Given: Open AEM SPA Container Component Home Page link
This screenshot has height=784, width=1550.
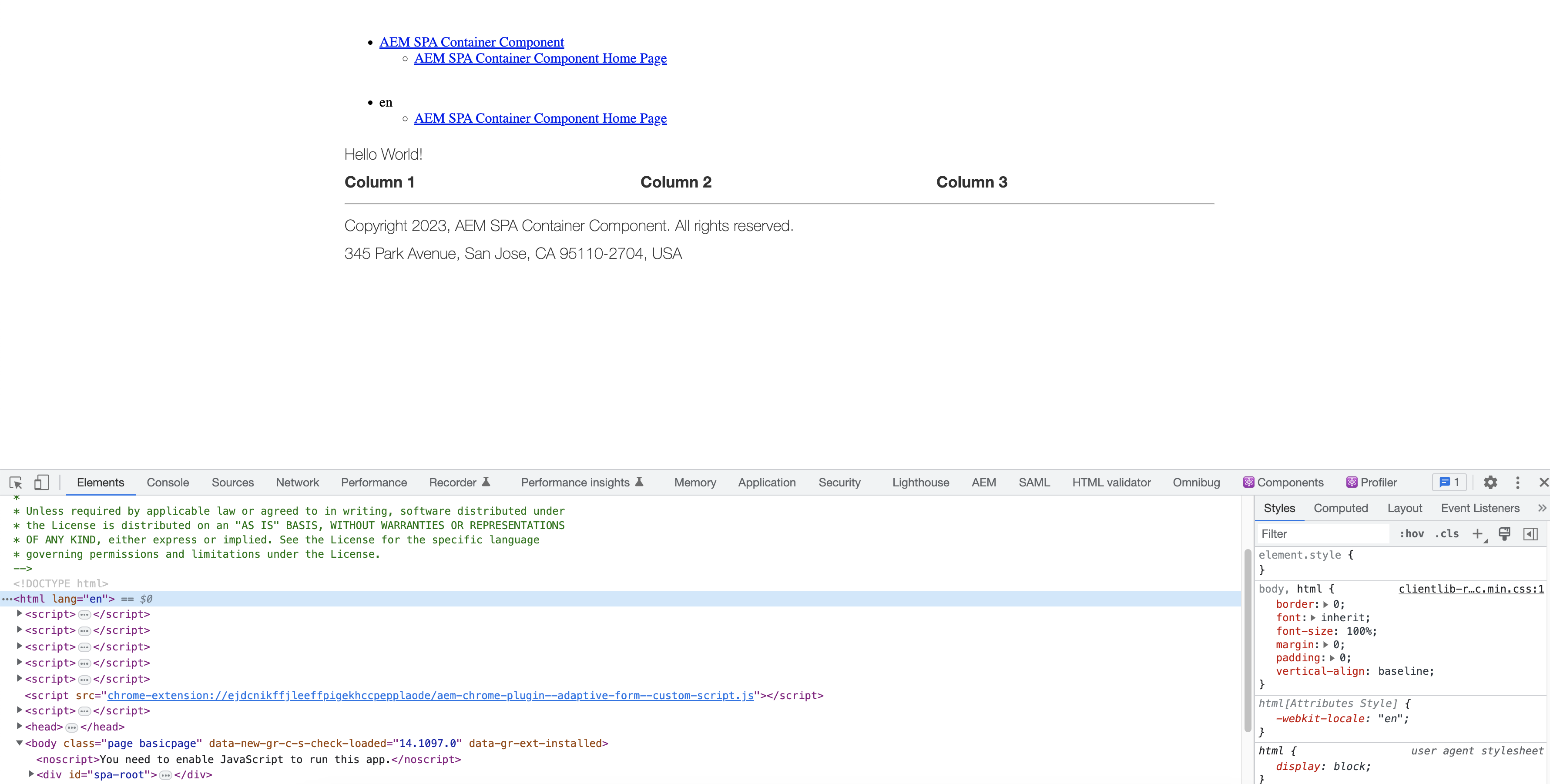Looking at the screenshot, I should pos(541,58).
